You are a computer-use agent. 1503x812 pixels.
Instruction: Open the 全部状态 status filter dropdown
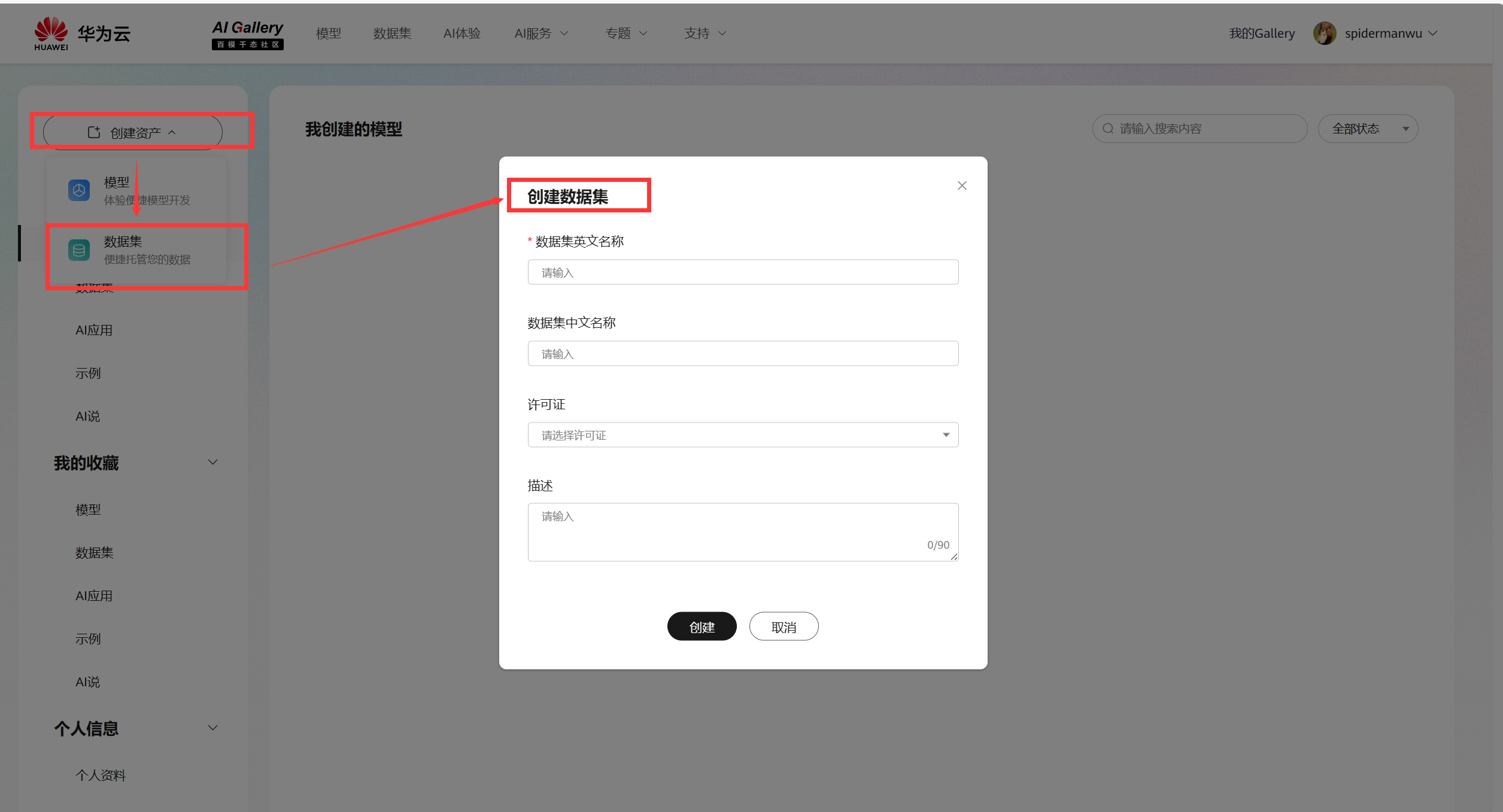[1368, 129]
